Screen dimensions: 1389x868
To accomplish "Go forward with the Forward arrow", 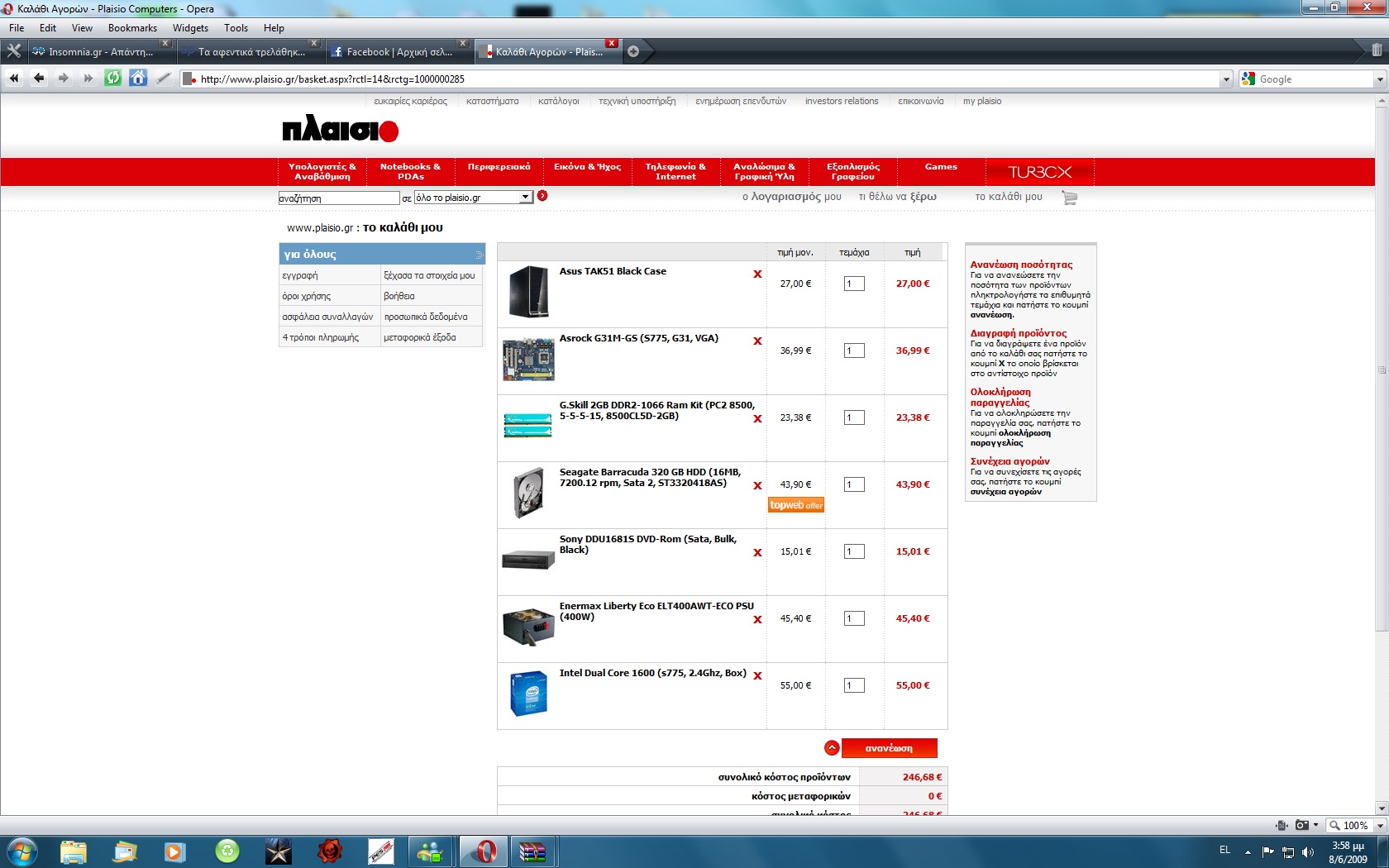I will click(x=64, y=79).
